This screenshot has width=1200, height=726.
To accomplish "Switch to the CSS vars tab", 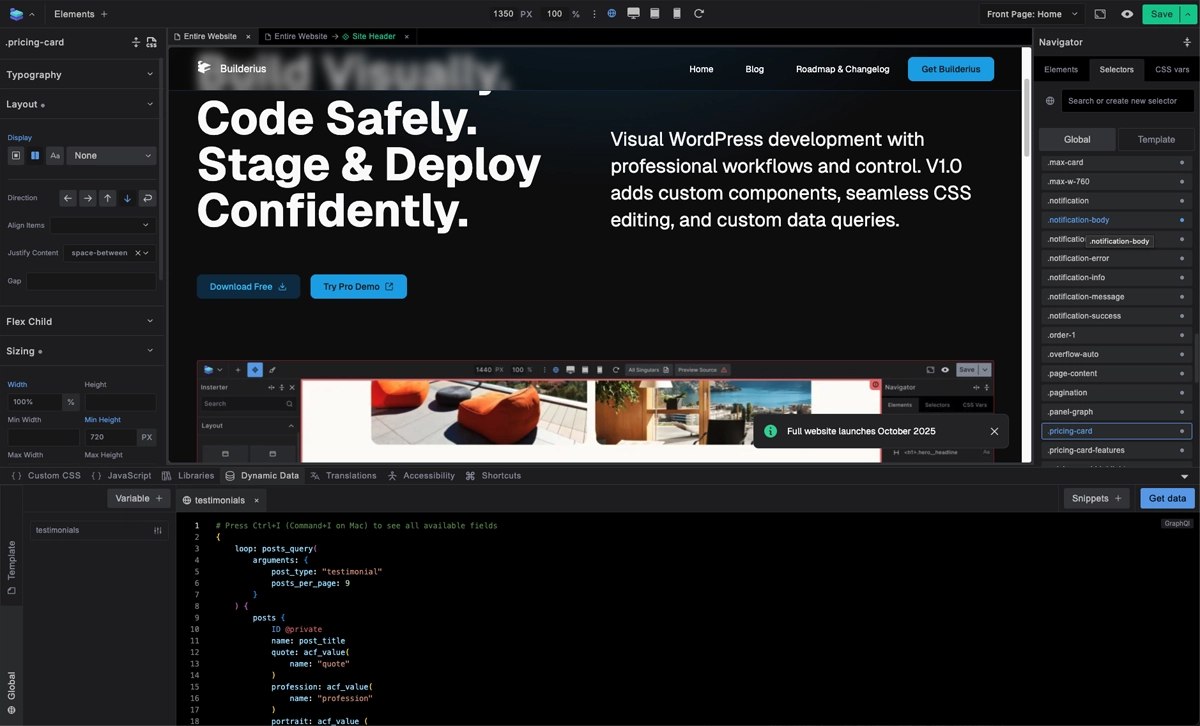I will click(1172, 69).
